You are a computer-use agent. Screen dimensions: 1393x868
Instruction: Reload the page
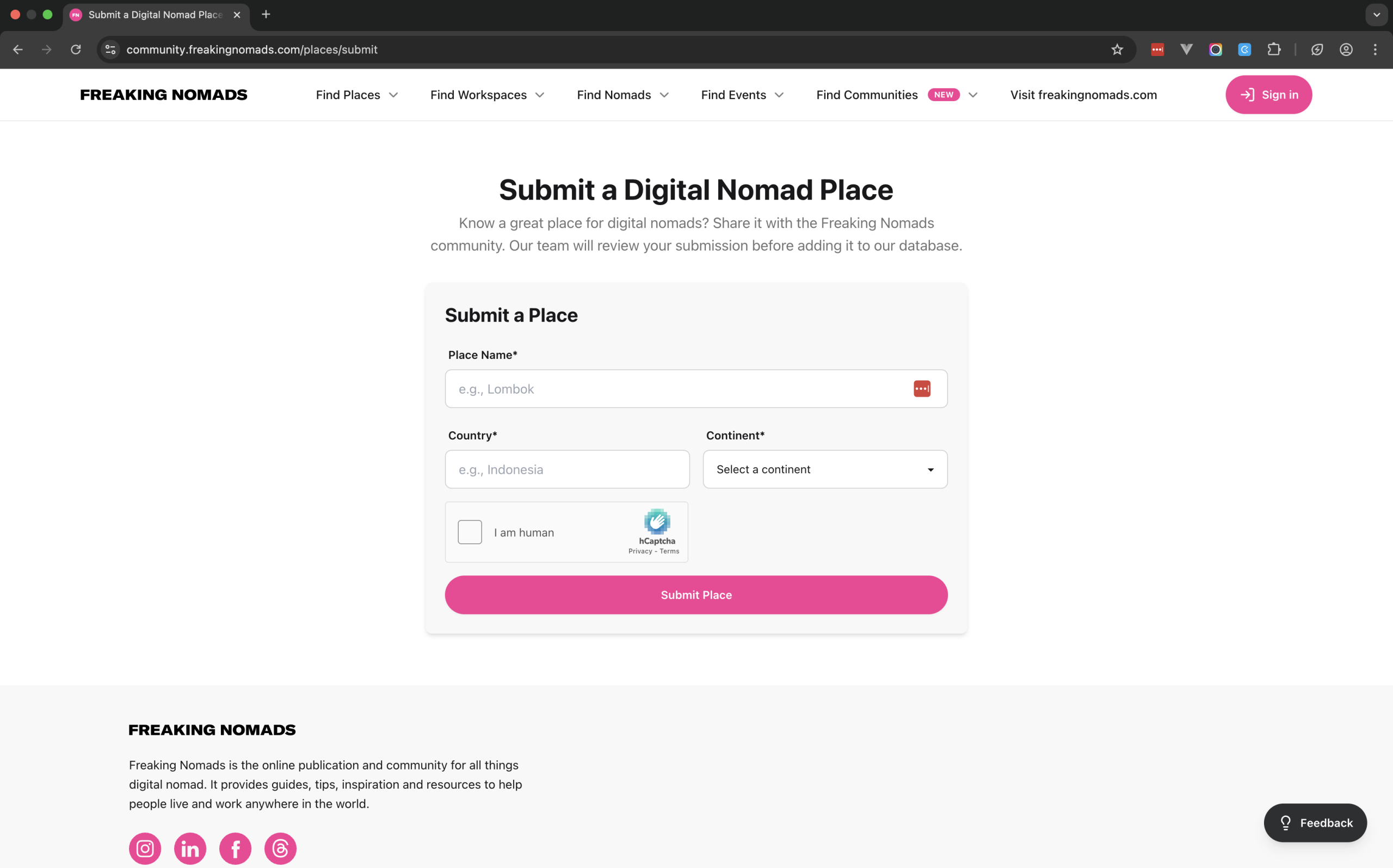[76, 49]
